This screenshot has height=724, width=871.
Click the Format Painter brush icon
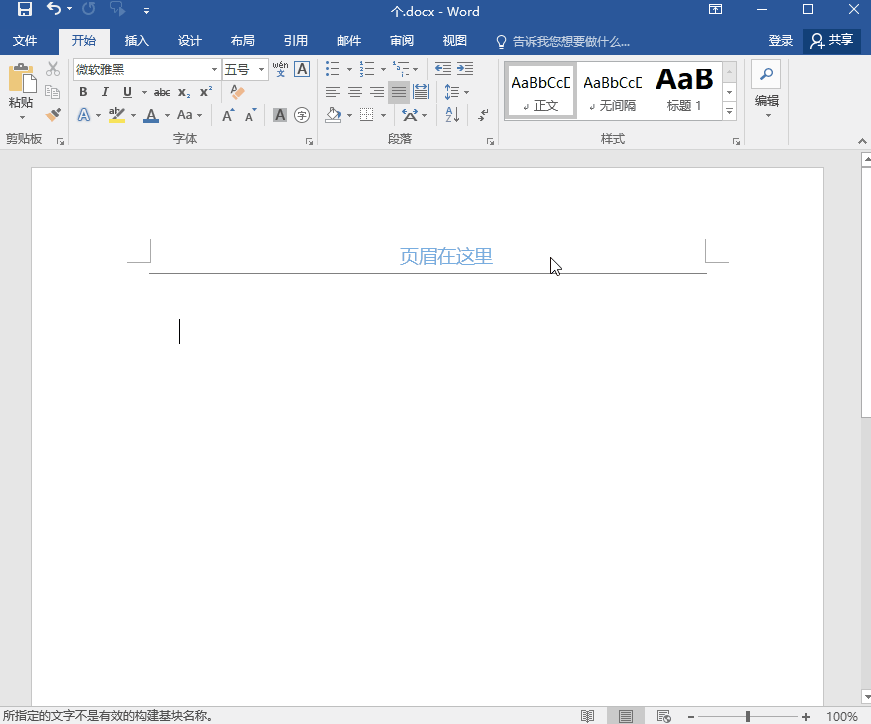(53, 115)
